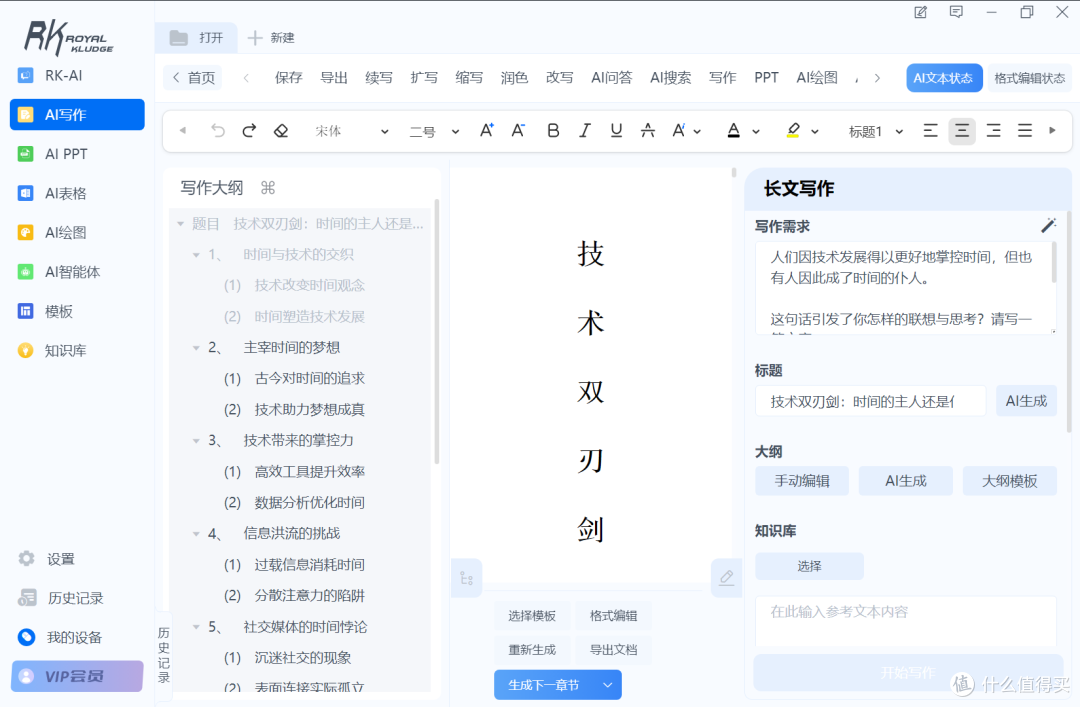This screenshot has height=707, width=1080.
Task: Click yellow highlighter color swatch
Action: click(x=793, y=130)
